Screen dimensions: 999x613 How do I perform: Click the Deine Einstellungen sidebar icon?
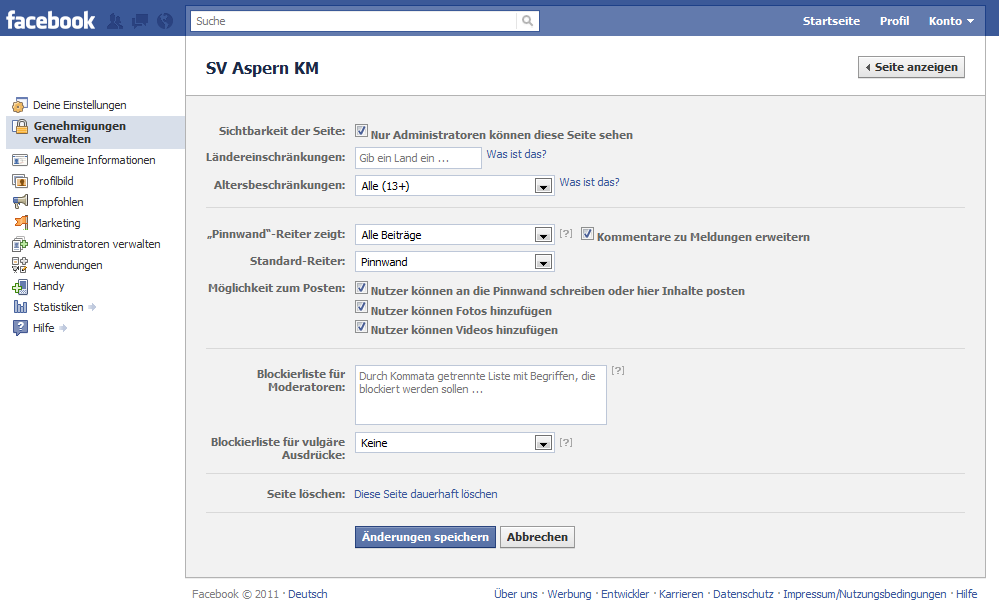coord(20,105)
